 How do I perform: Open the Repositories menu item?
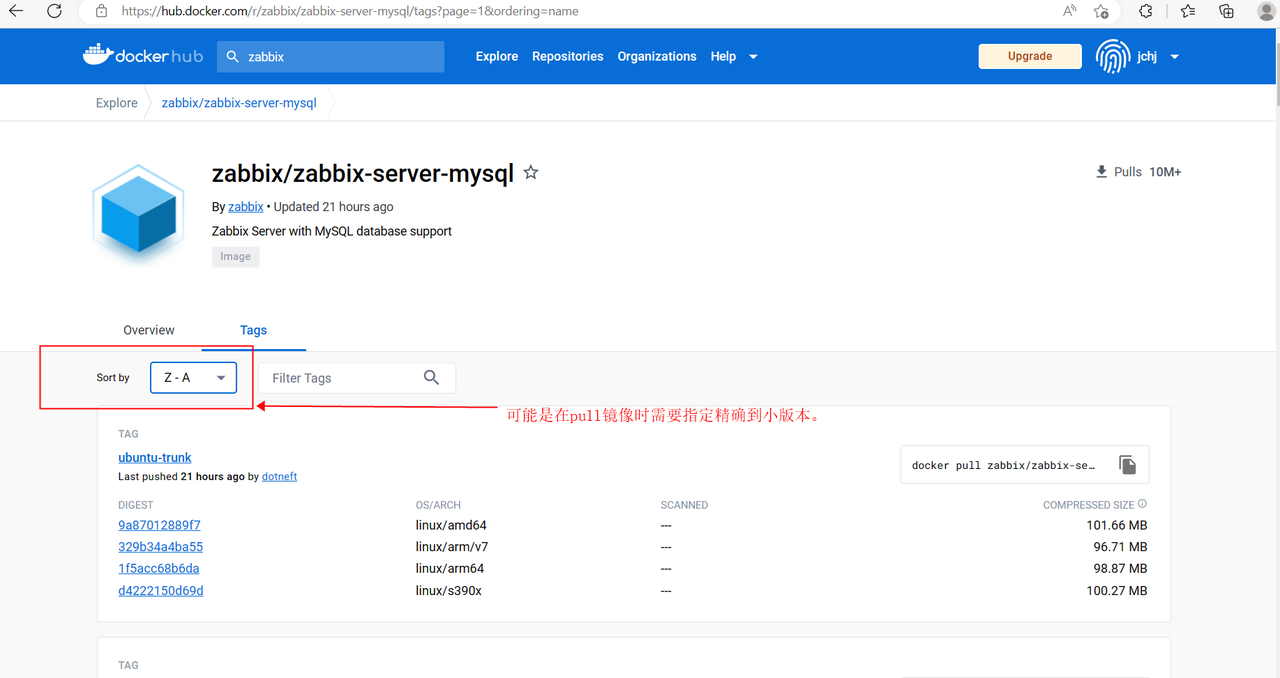567,57
